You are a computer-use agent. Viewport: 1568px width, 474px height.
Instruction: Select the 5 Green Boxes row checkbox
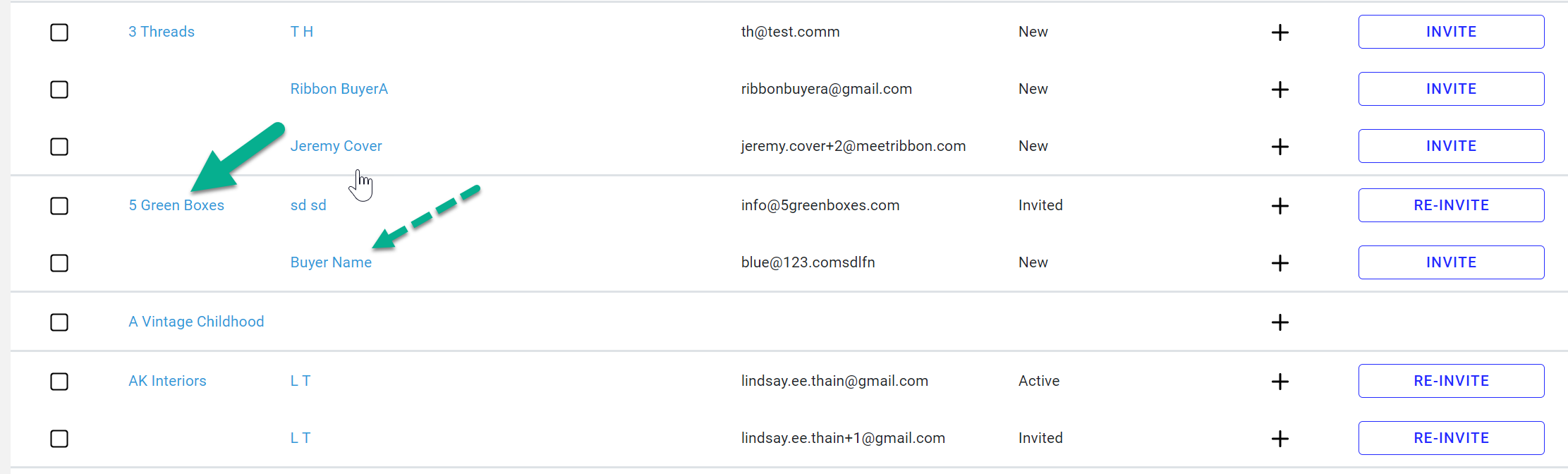[59, 206]
